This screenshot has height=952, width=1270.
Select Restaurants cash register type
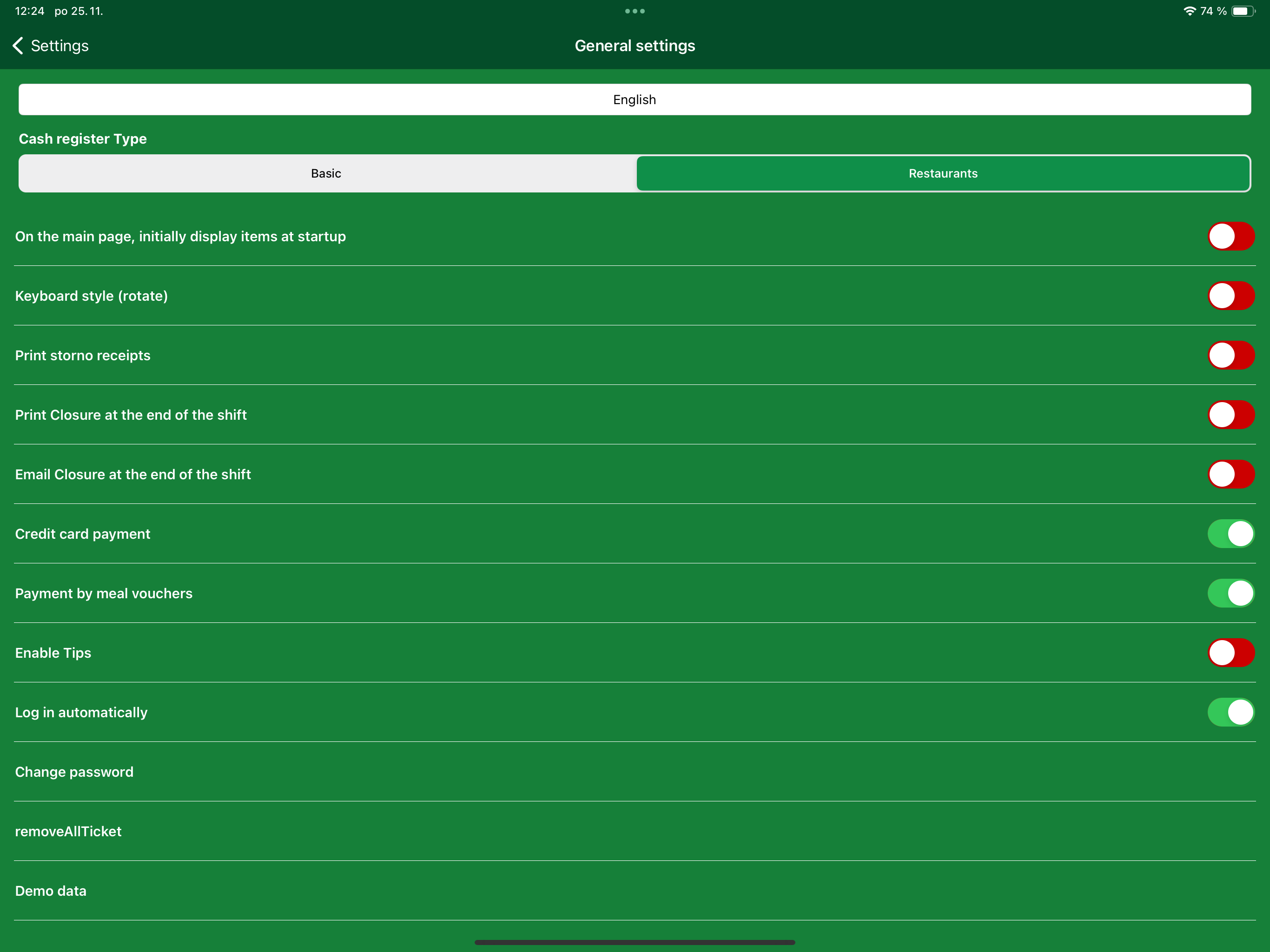pyautogui.click(x=942, y=173)
